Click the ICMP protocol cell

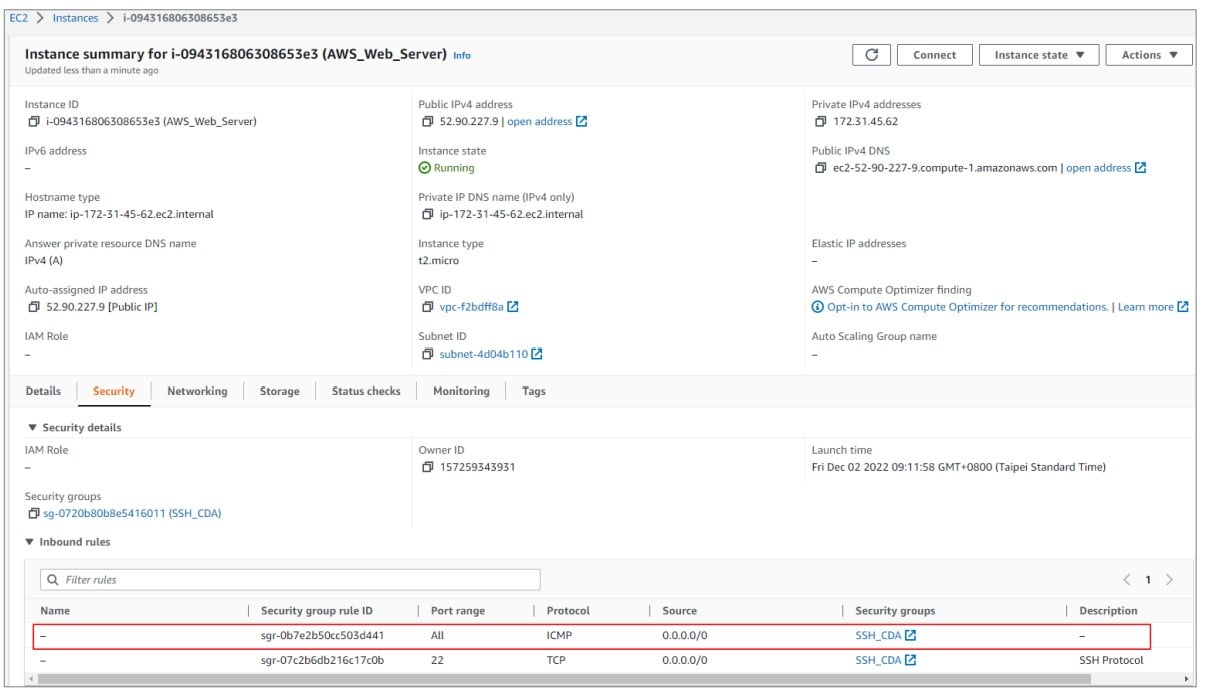click(x=561, y=636)
